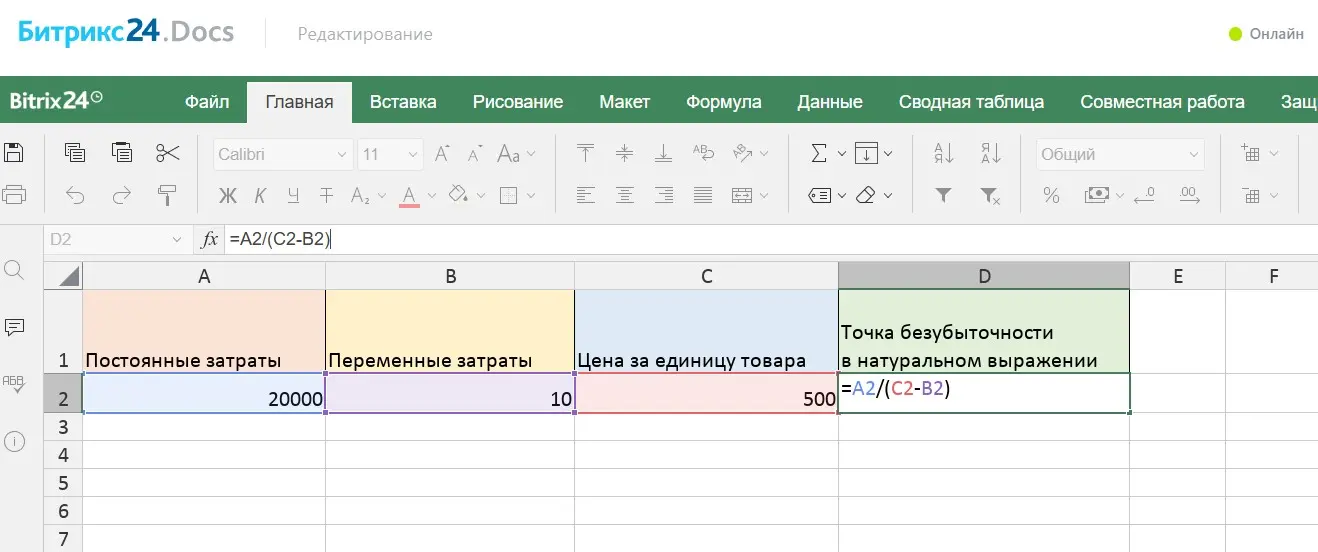Toggle italic formatting (К)
Image resolution: width=1318 pixels, height=552 pixels.
pos(260,195)
